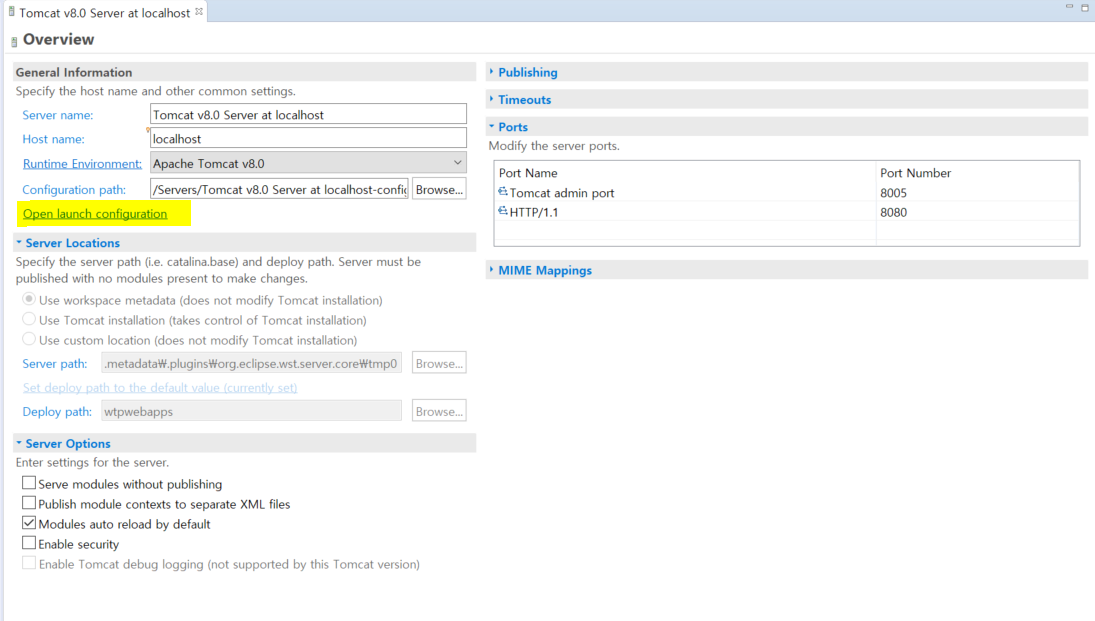Screen dimensions: 1095x621
Task: Click the HTTP/1.1 port row icon
Action: (x=503, y=211)
